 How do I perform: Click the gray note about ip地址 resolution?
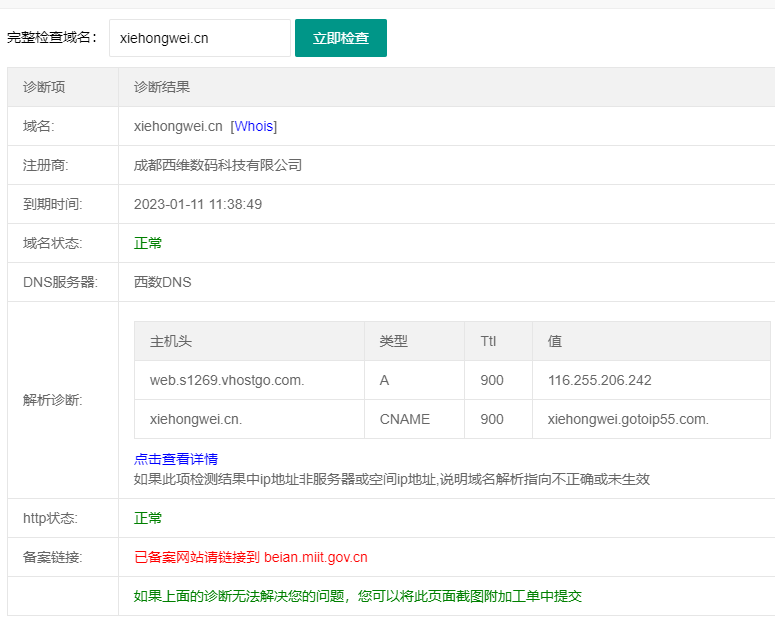click(x=391, y=479)
